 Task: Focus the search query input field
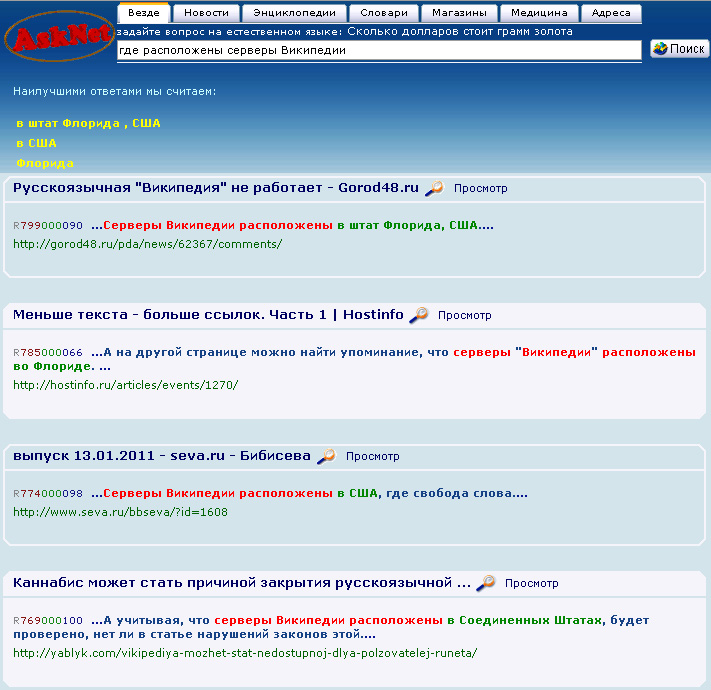pos(378,49)
